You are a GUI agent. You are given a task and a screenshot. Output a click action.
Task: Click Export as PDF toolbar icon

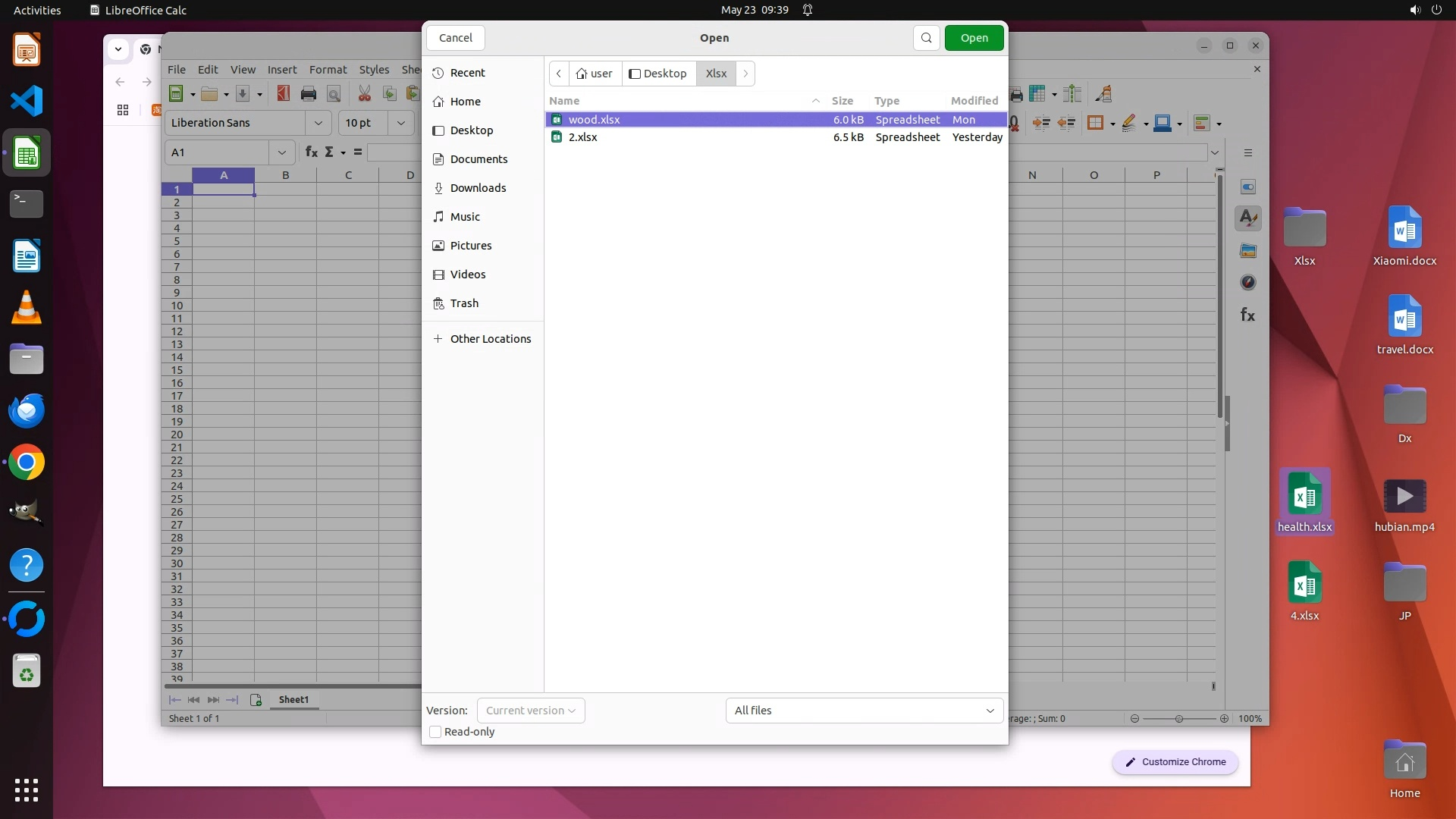pos(283,93)
